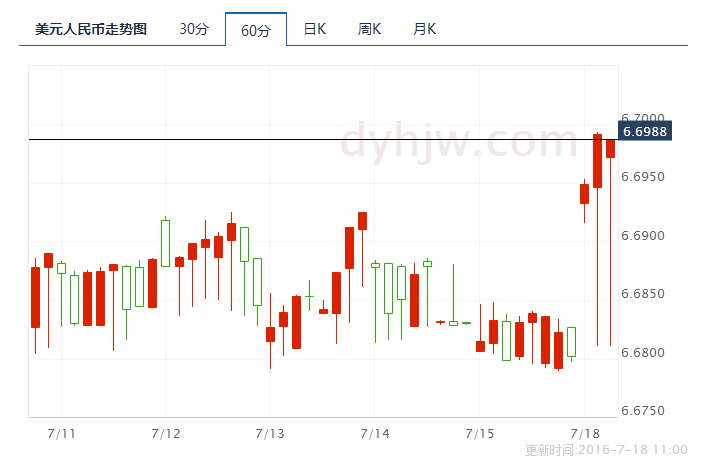Switch to the 周K weekly tab
This screenshot has height=461, width=702.
point(370,29)
